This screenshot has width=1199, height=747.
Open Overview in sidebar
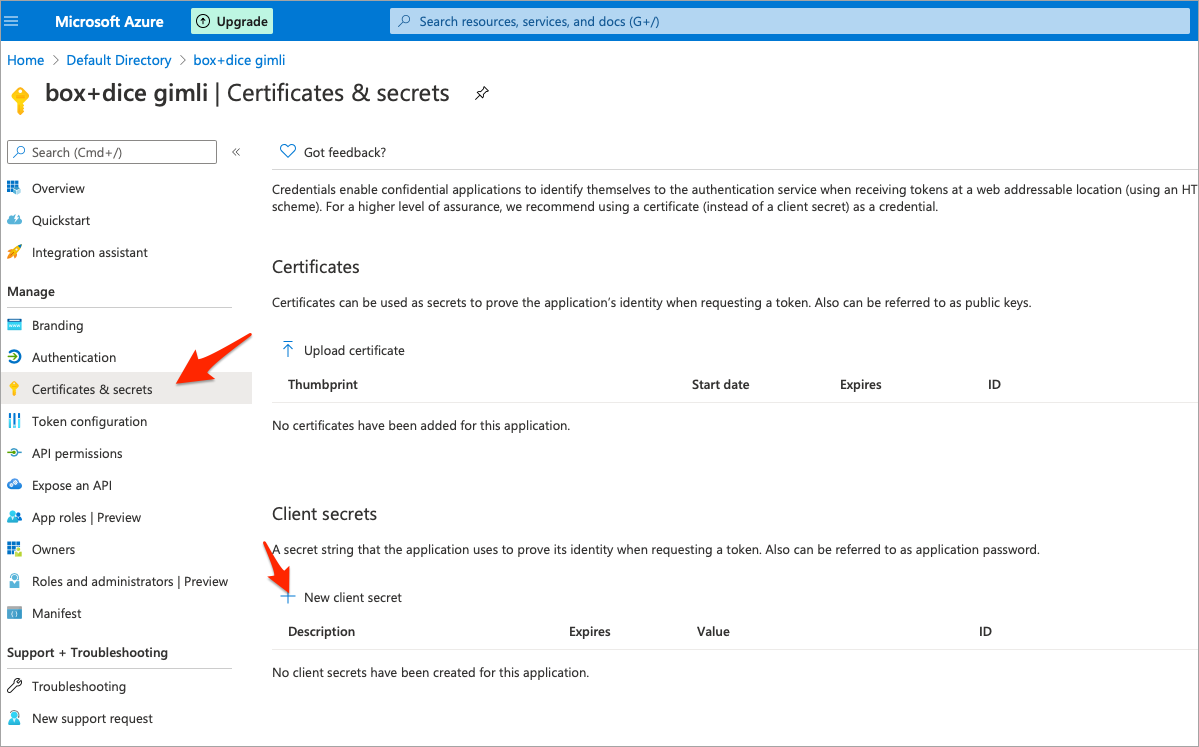pos(58,188)
